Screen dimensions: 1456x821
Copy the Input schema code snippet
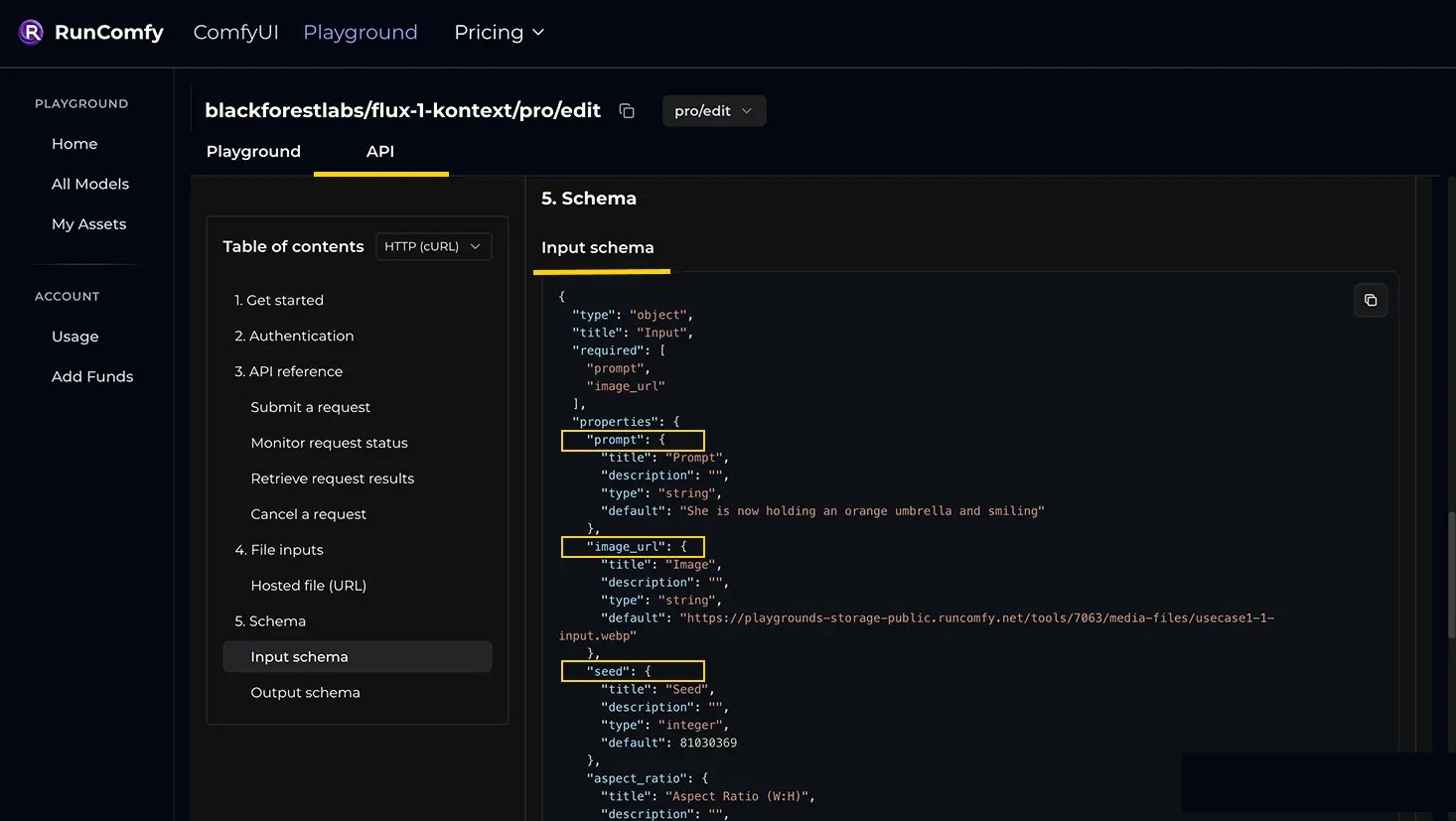1371,299
